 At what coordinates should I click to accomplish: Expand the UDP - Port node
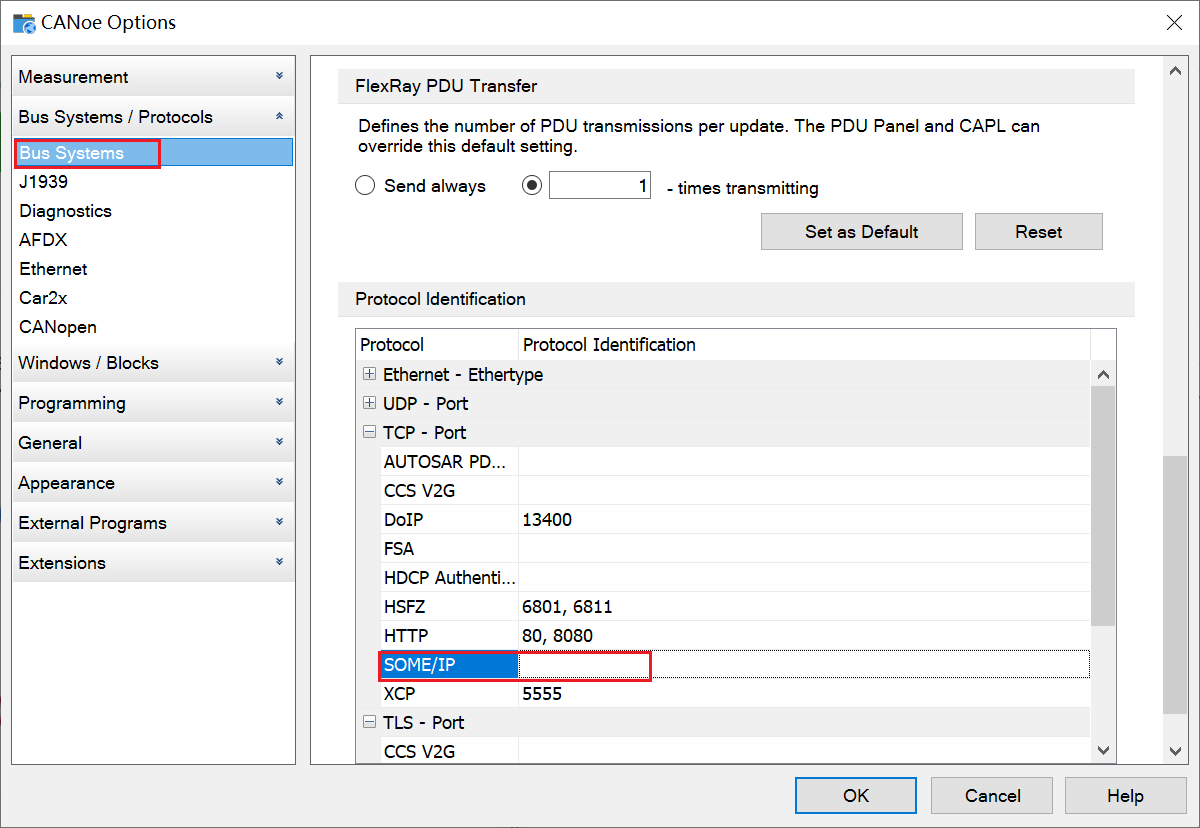[370, 403]
